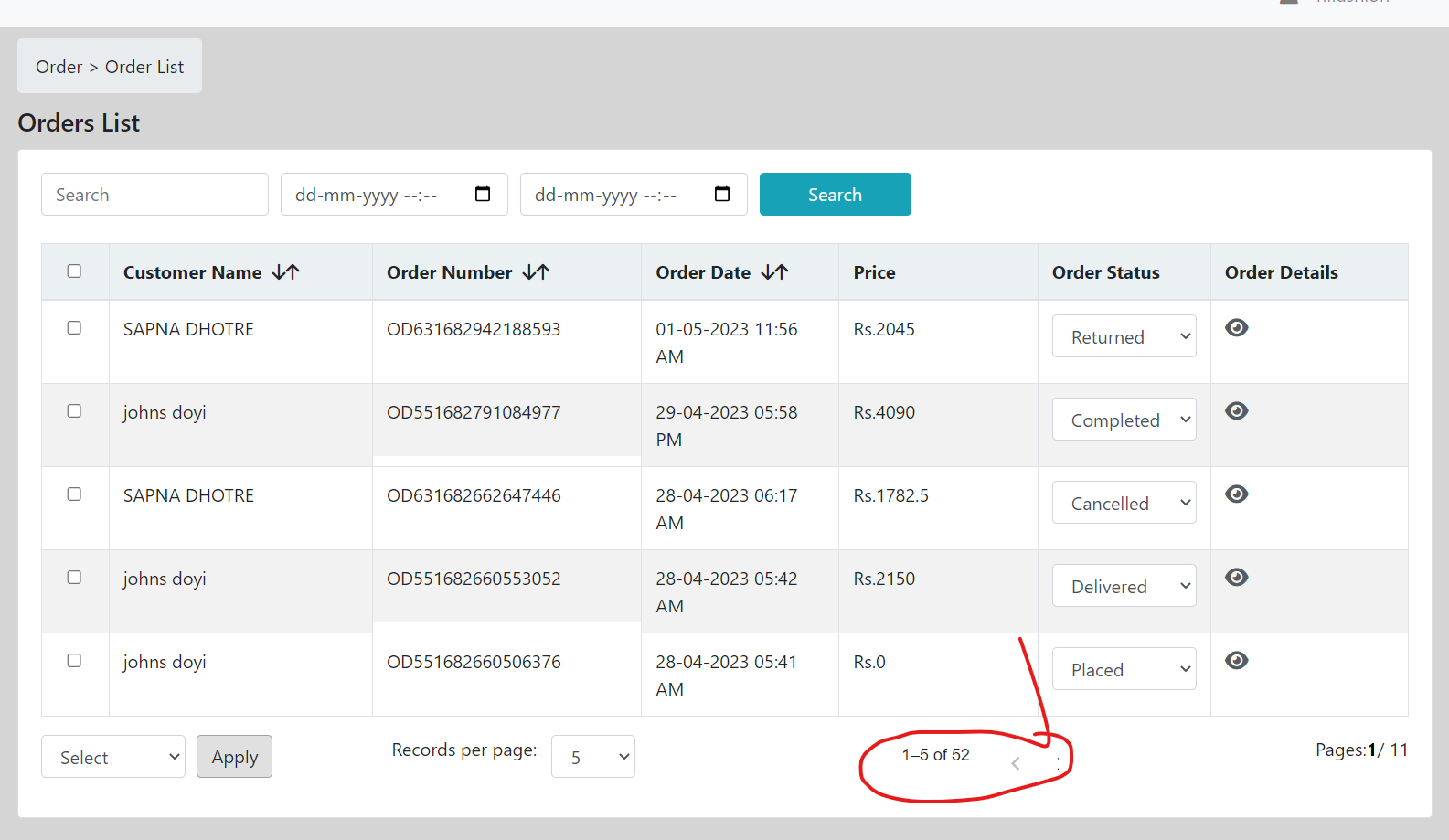Viewport: 1449px width, 840px height.
Task: Focus the Search text field
Action: [154, 195]
